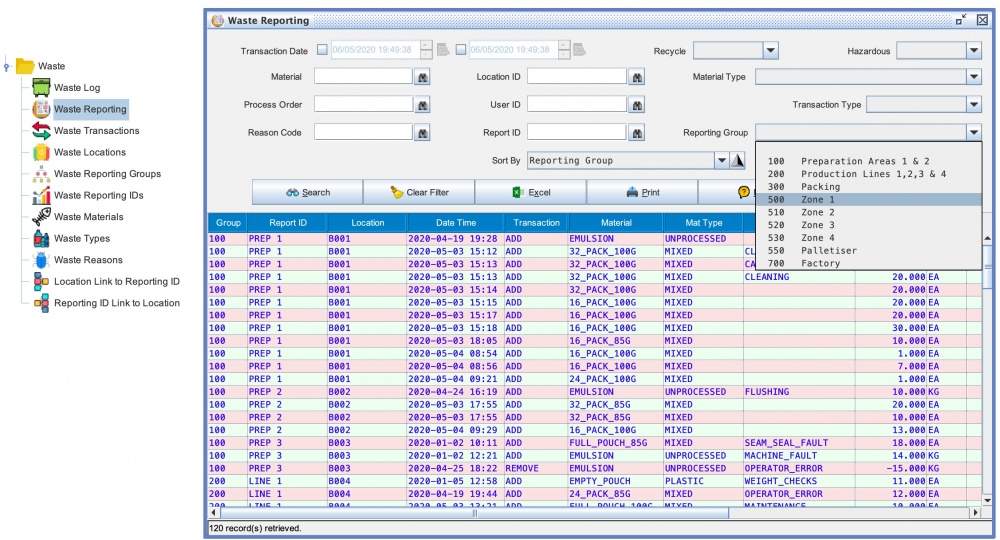This screenshot has width=1000, height=540.
Task: Click binoculars lookup next to Location ID
Action: [x=636, y=77]
